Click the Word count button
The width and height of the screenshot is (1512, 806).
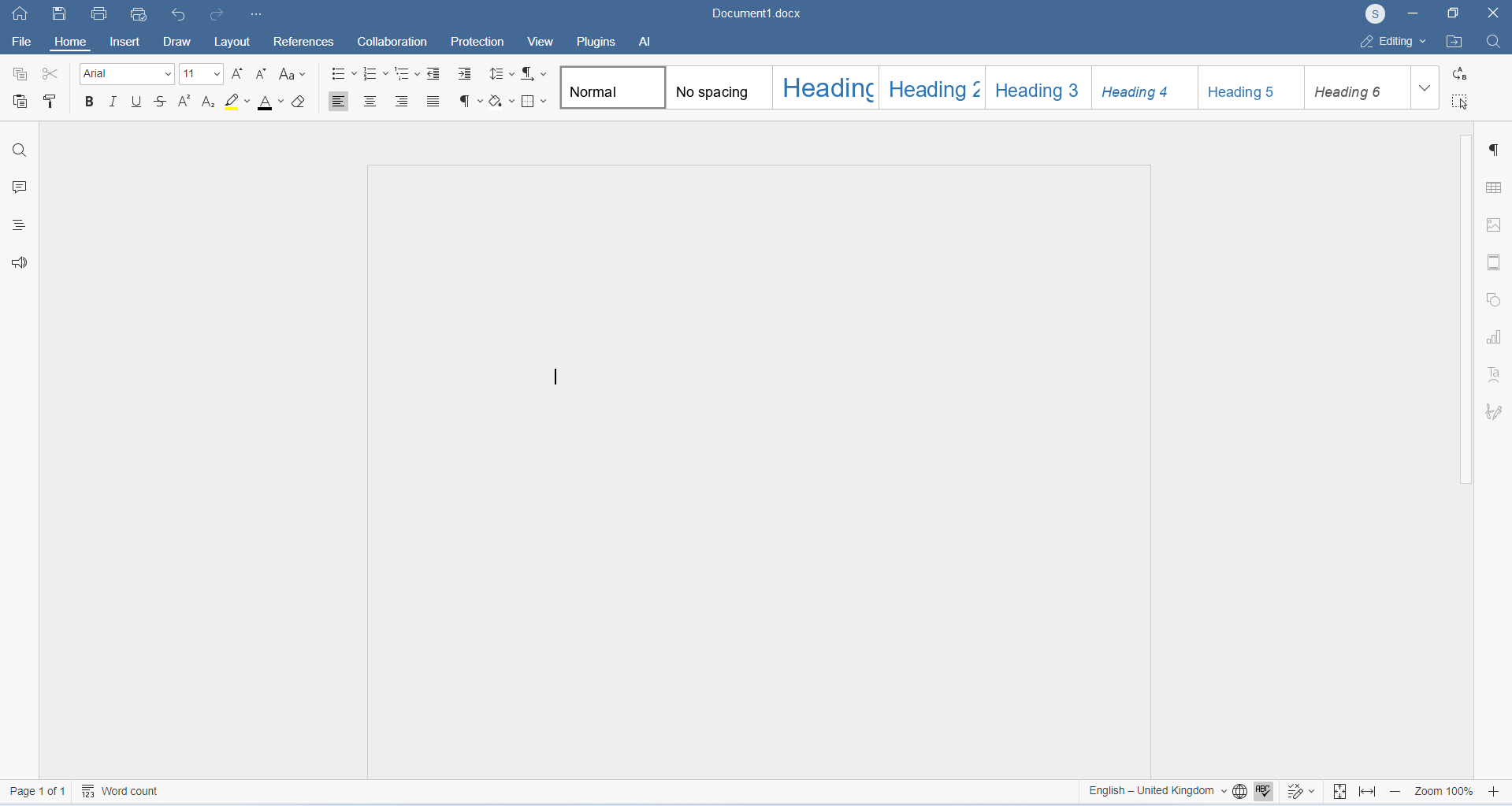coord(121,791)
